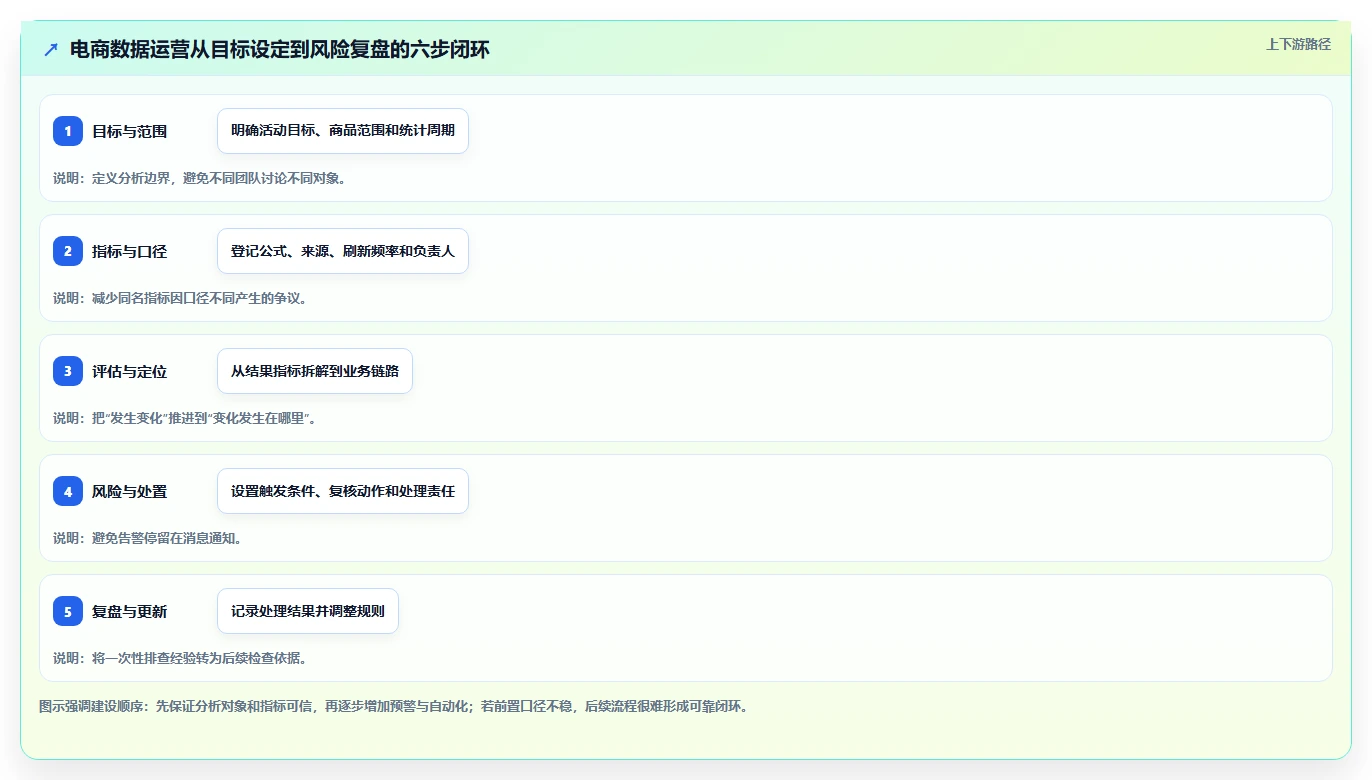
Task: Select the 评估与定位 step label
Action: [x=129, y=371]
